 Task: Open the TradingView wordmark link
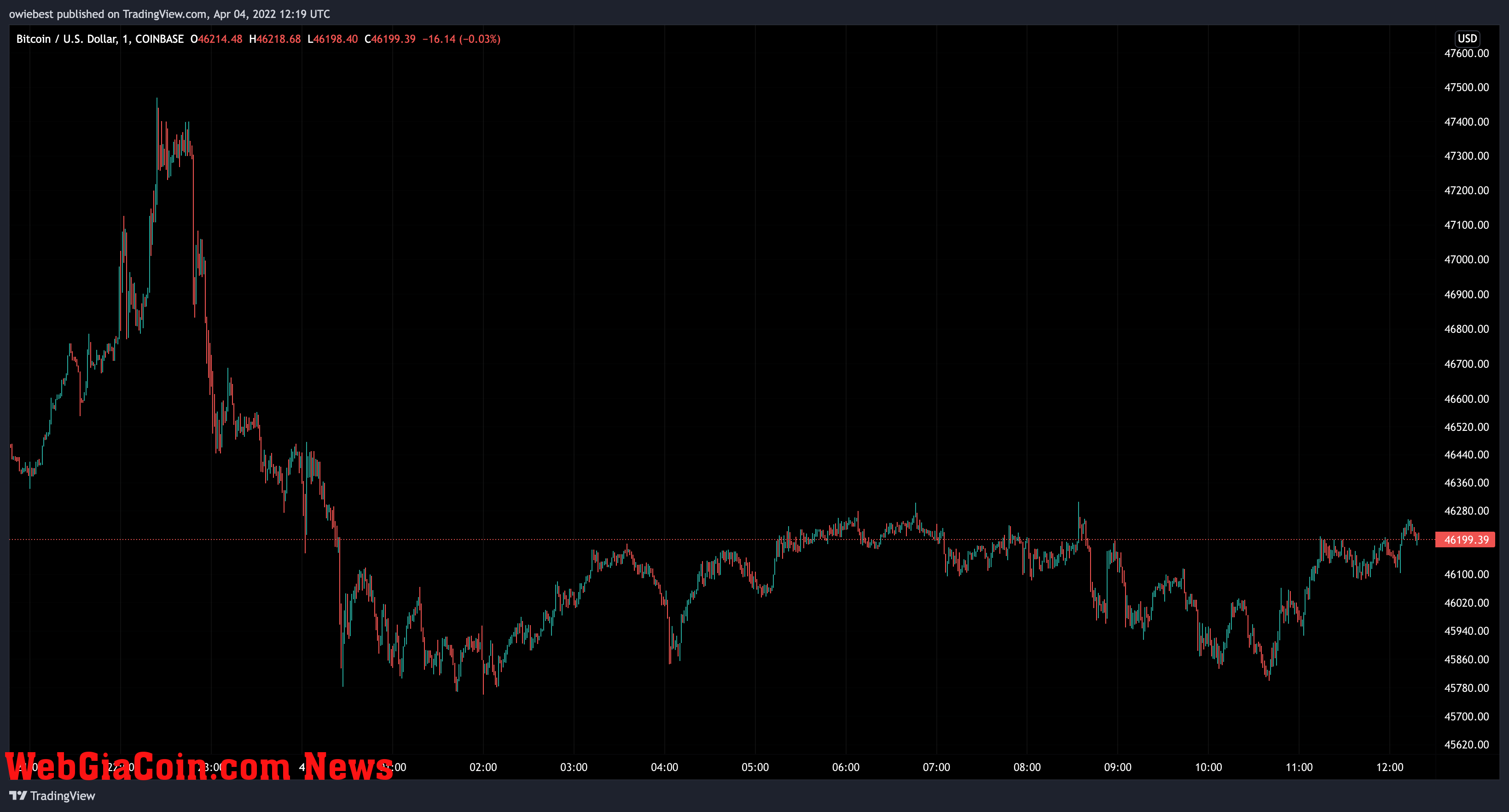tap(62, 795)
